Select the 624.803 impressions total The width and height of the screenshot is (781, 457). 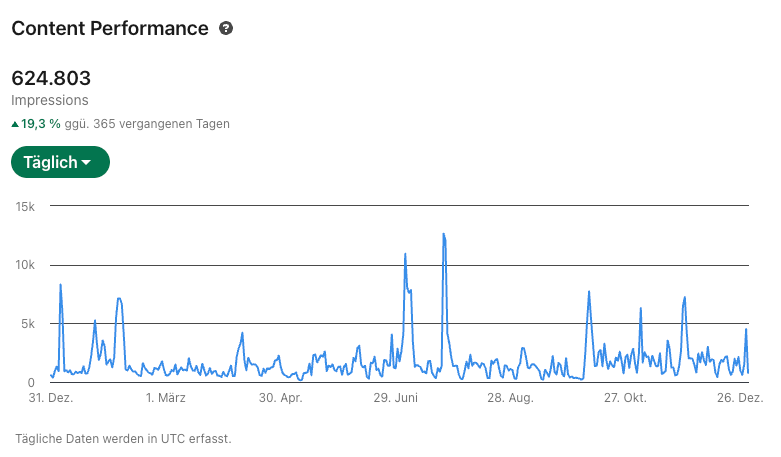tap(51, 78)
